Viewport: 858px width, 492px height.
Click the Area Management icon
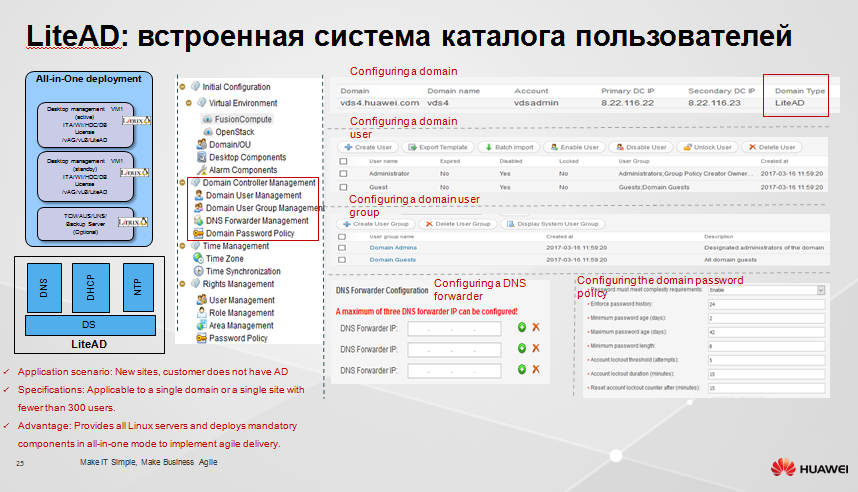click(201, 325)
